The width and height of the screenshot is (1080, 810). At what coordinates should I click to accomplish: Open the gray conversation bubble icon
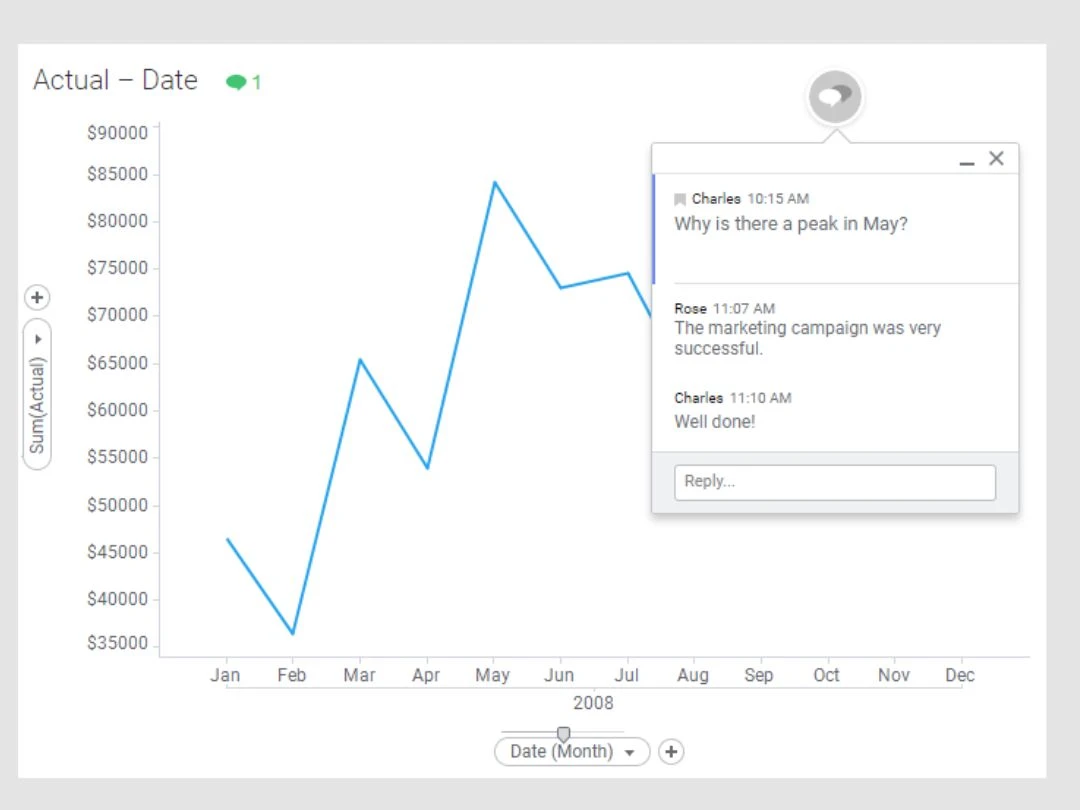[x=835, y=97]
